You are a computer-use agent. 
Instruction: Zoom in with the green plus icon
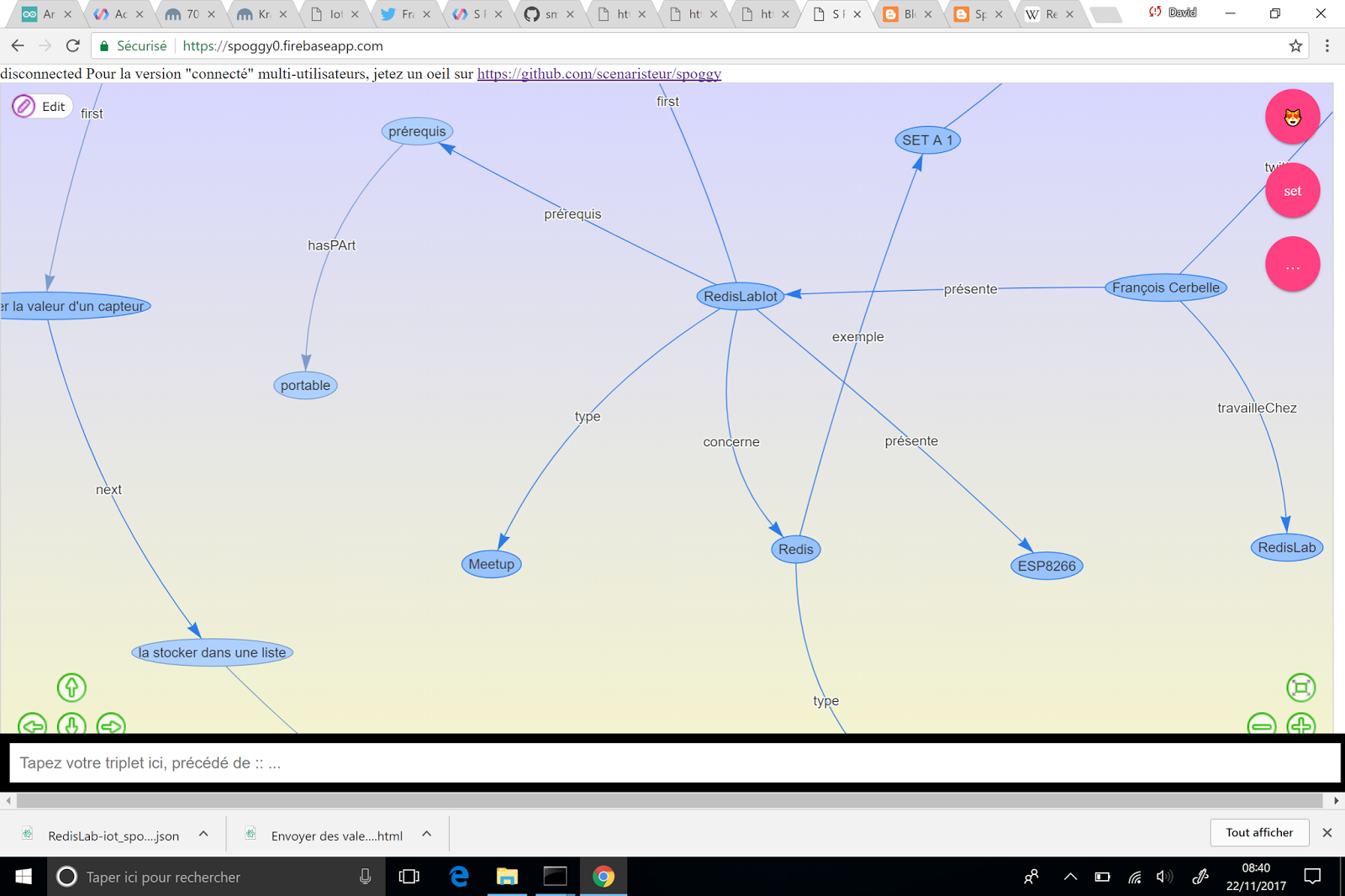pos(1300,725)
